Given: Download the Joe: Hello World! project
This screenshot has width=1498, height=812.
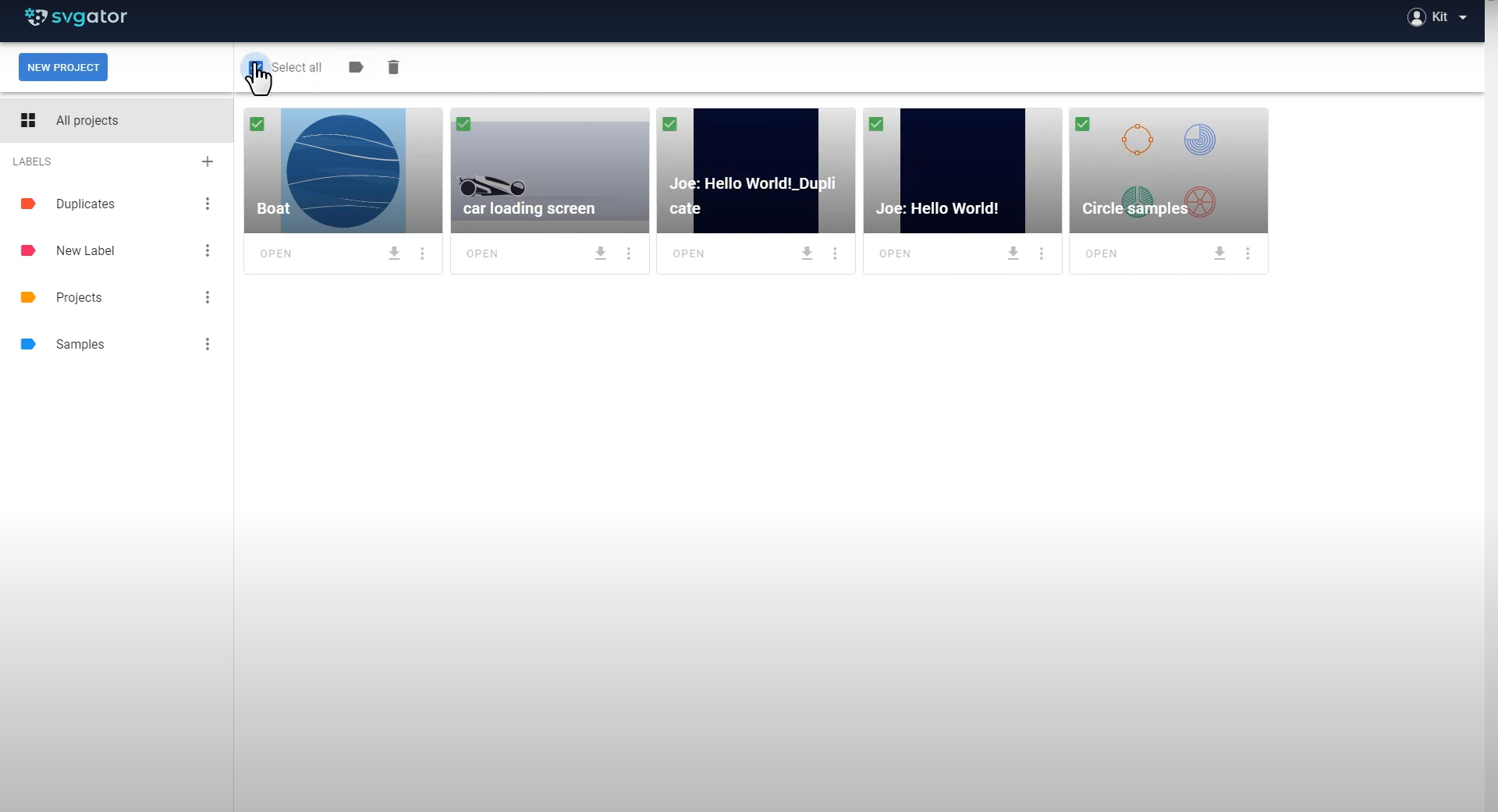Looking at the screenshot, I should 1013,254.
